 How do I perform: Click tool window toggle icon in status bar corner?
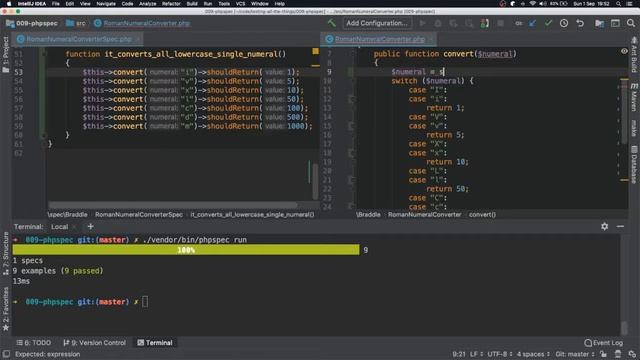point(6,354)
